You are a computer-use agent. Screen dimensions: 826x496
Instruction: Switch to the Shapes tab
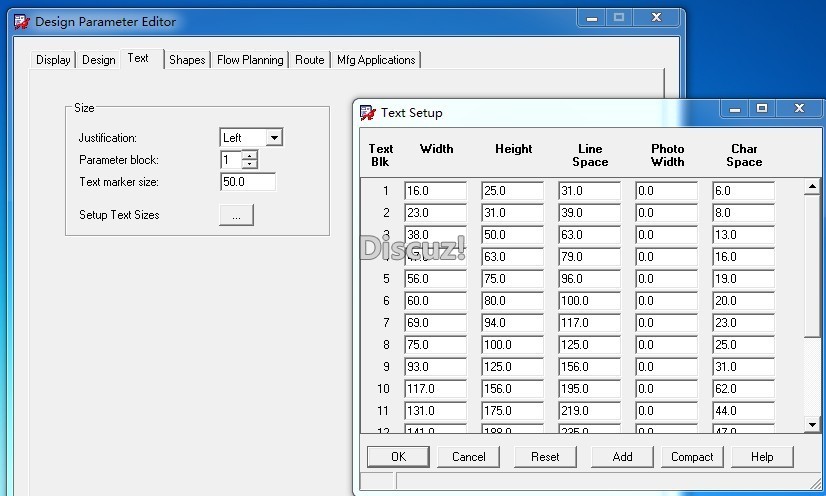tap(187, 60)
